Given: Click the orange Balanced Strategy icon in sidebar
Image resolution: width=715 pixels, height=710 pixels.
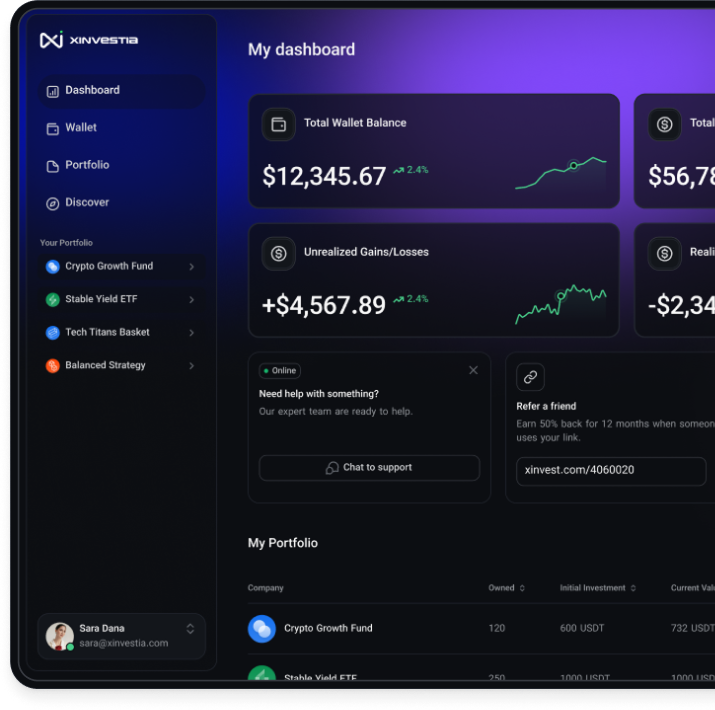Looking at the screenshot, I should 53,366.
